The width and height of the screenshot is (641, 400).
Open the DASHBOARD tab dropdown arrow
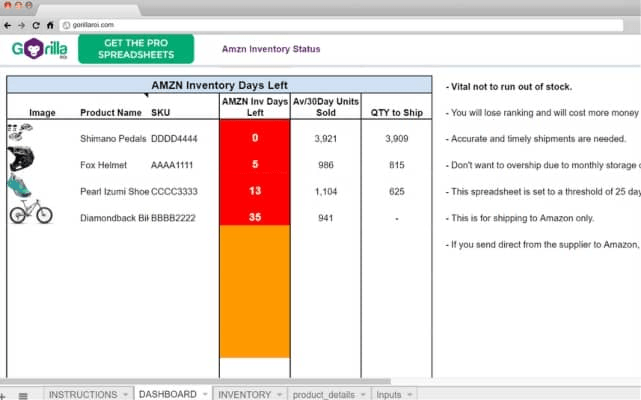click(205, 394)
